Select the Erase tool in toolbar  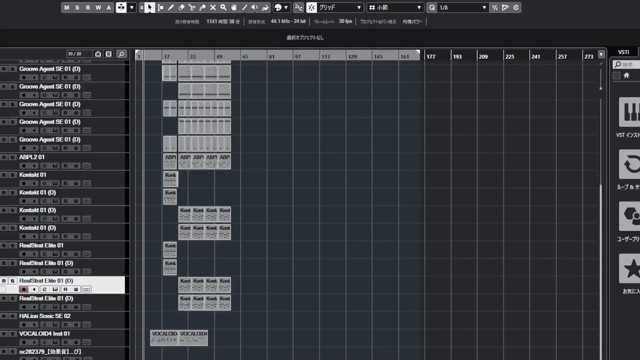pos(182,7)
